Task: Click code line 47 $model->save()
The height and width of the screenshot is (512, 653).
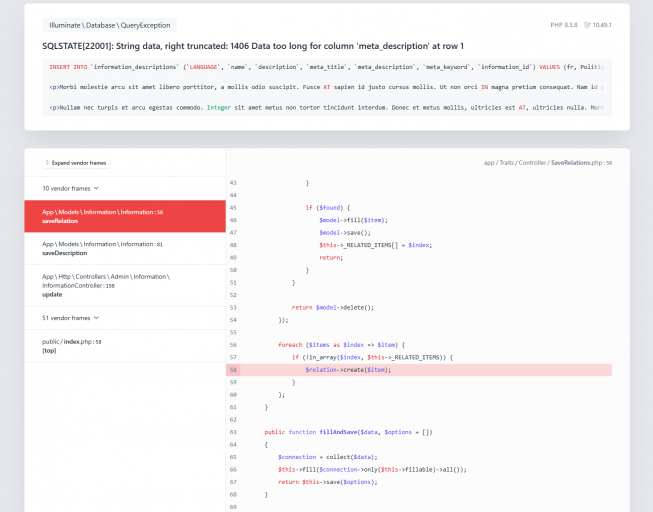Action: pyautogui.click(x=345, y=232)
